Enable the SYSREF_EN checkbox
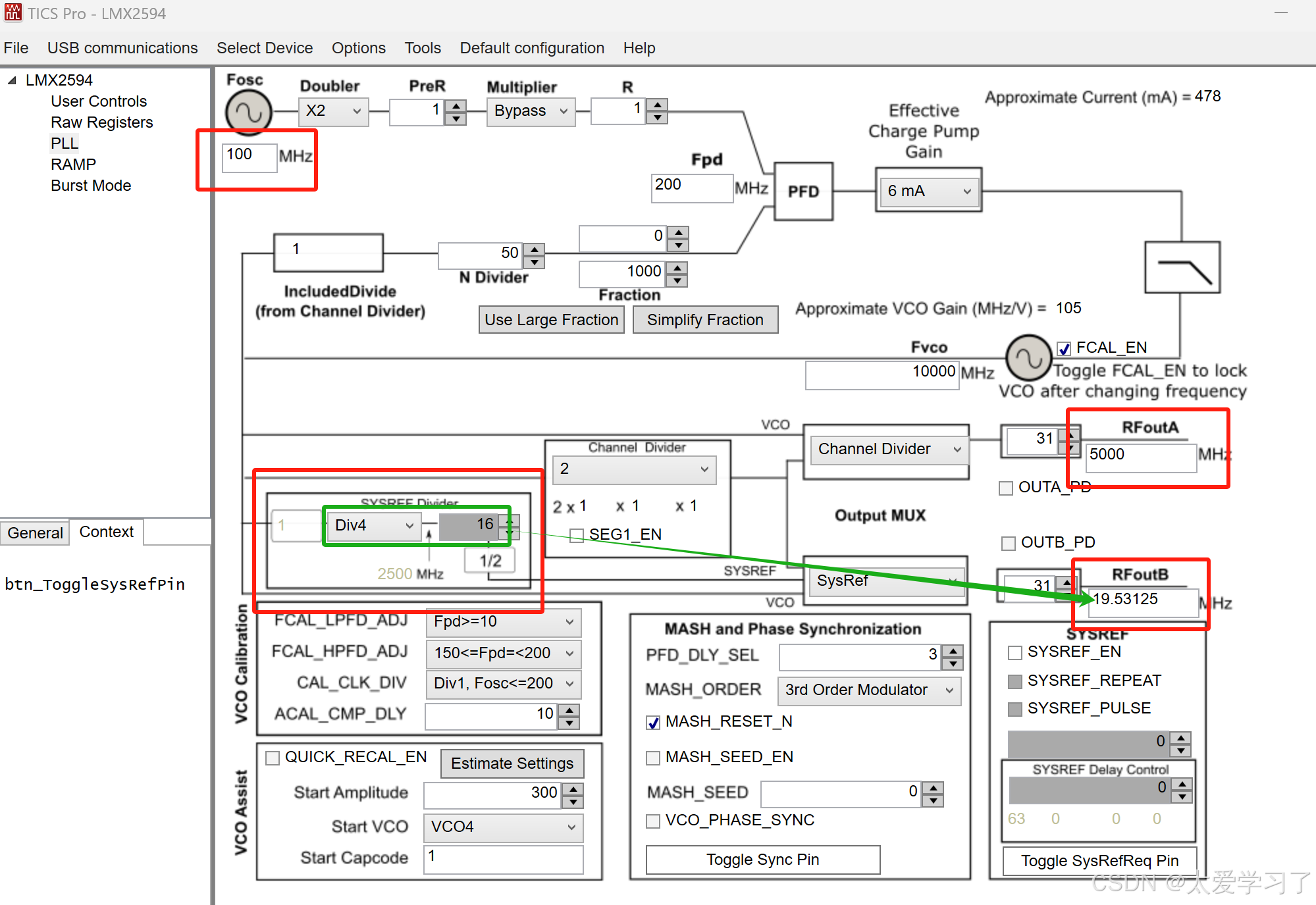The width and height of the screenshot is (1316, 905). pos(1015,653)
